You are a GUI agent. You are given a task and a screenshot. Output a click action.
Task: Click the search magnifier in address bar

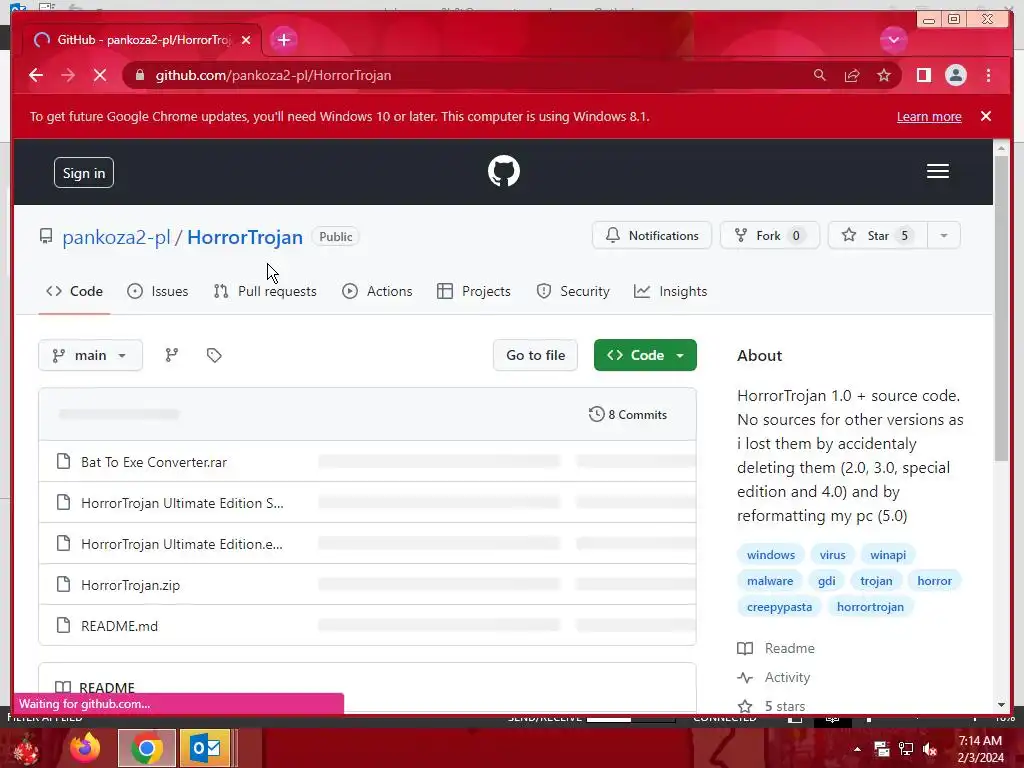point(820,75)
